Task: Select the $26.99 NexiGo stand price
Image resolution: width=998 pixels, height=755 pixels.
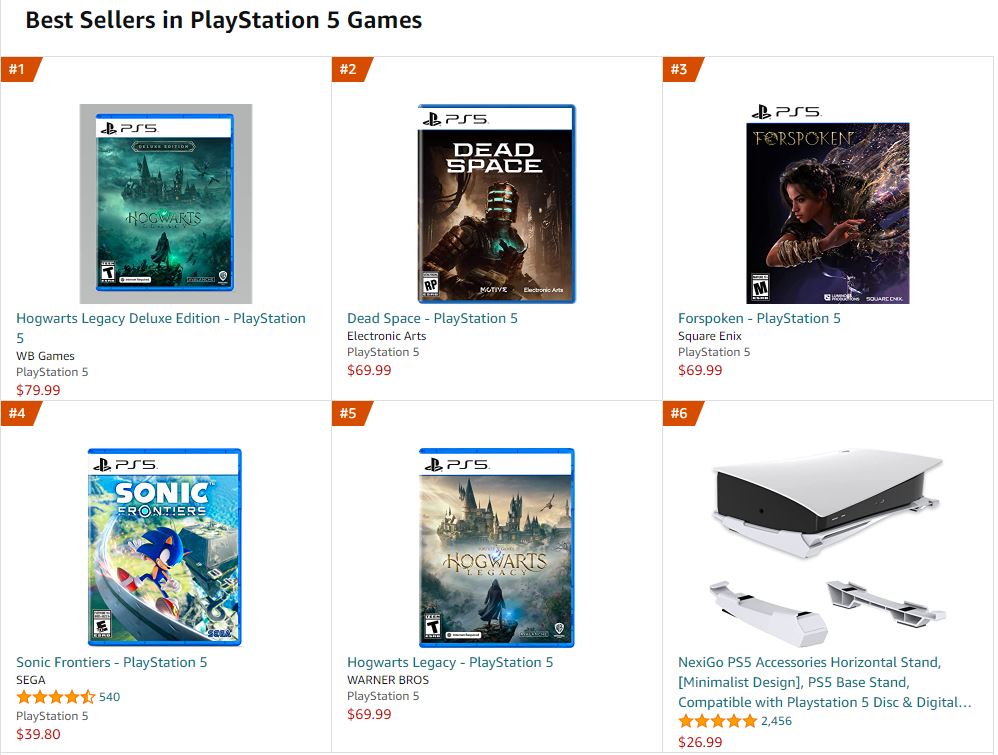Action: point(700,742)
